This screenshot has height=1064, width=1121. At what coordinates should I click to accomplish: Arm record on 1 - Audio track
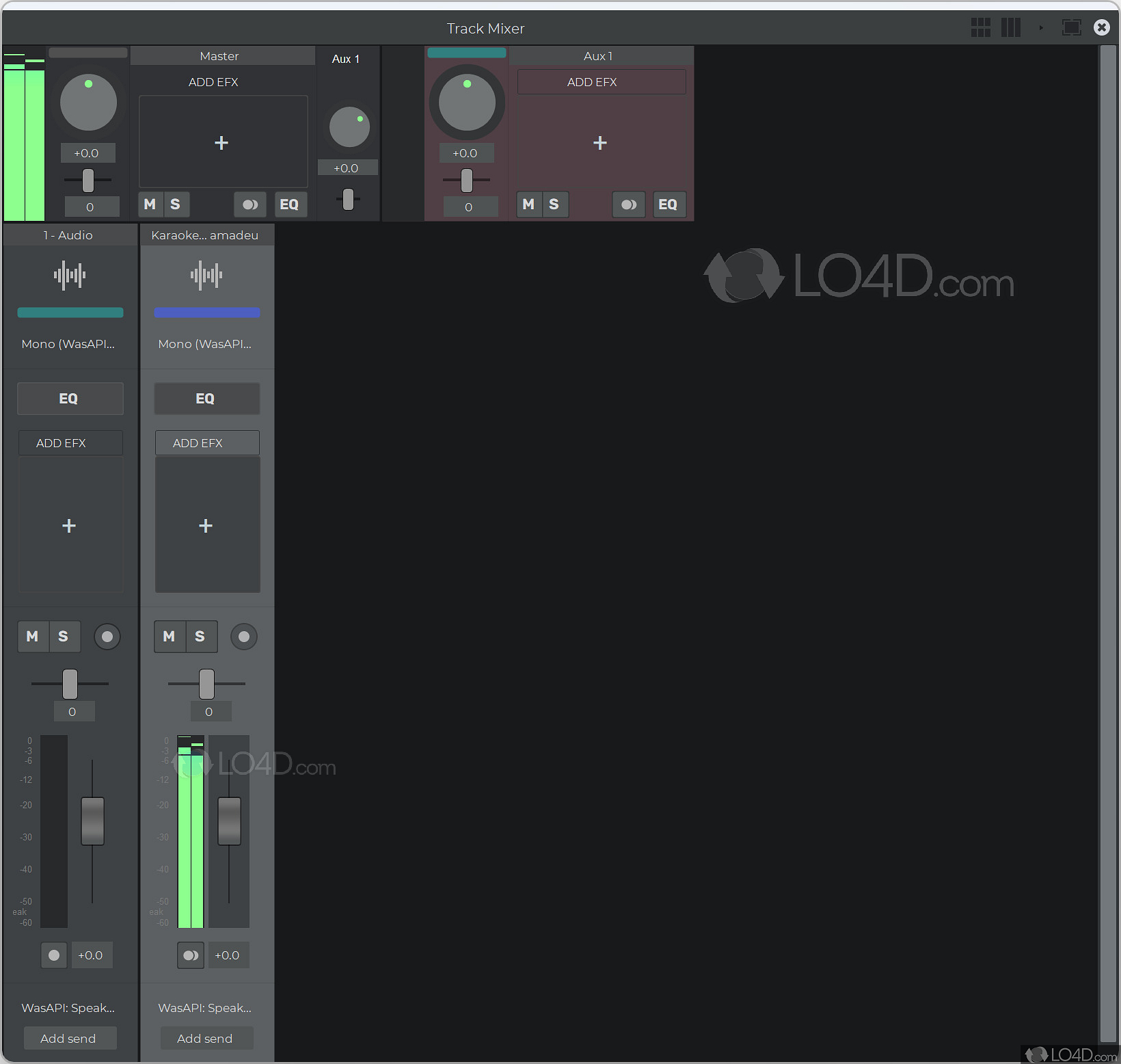107,637
